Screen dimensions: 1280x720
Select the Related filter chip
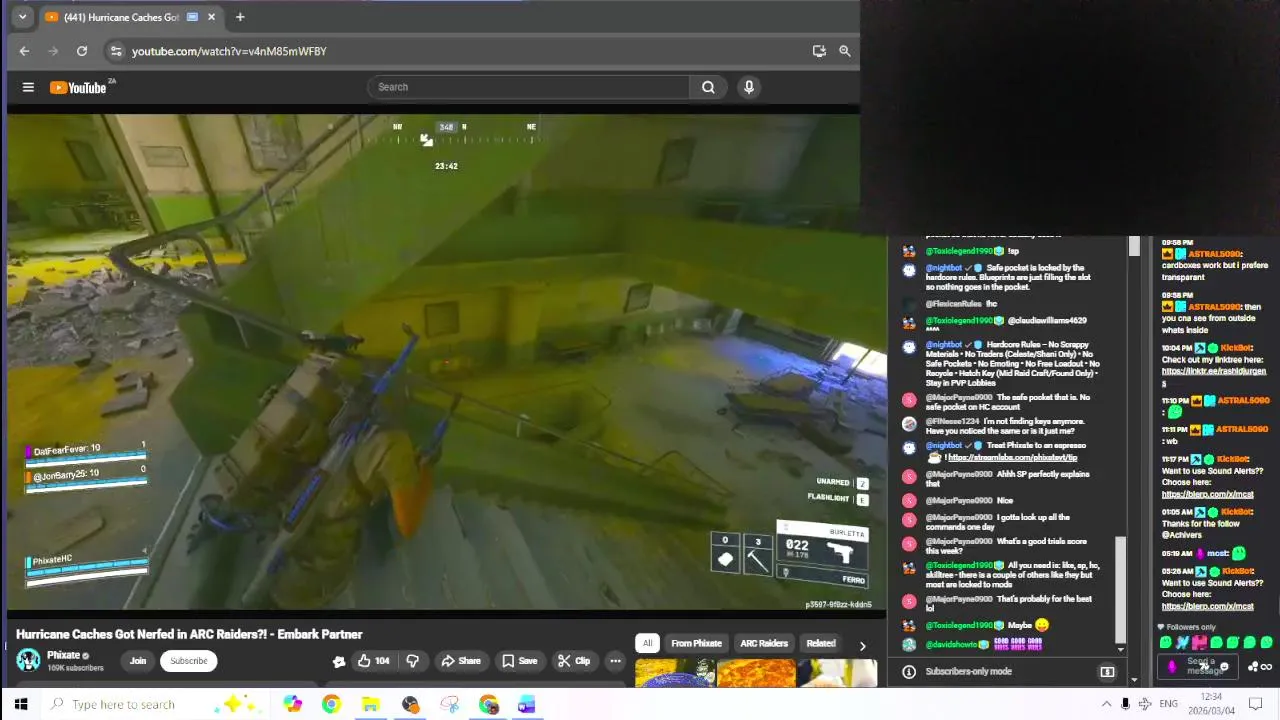(x=820, y=643)
